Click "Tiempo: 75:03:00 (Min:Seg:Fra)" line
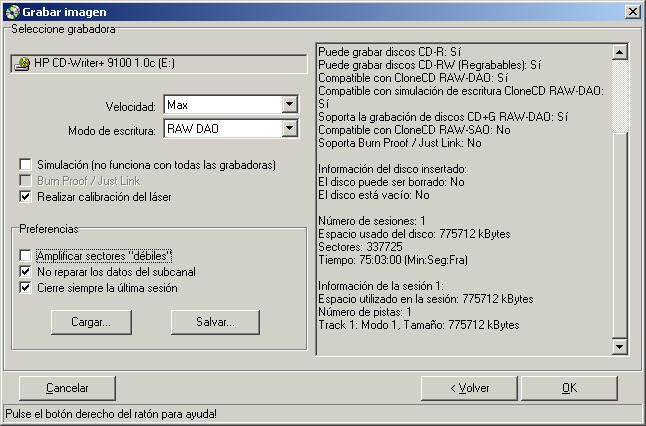This screenshot has width=646, height=426. (393, 260)
